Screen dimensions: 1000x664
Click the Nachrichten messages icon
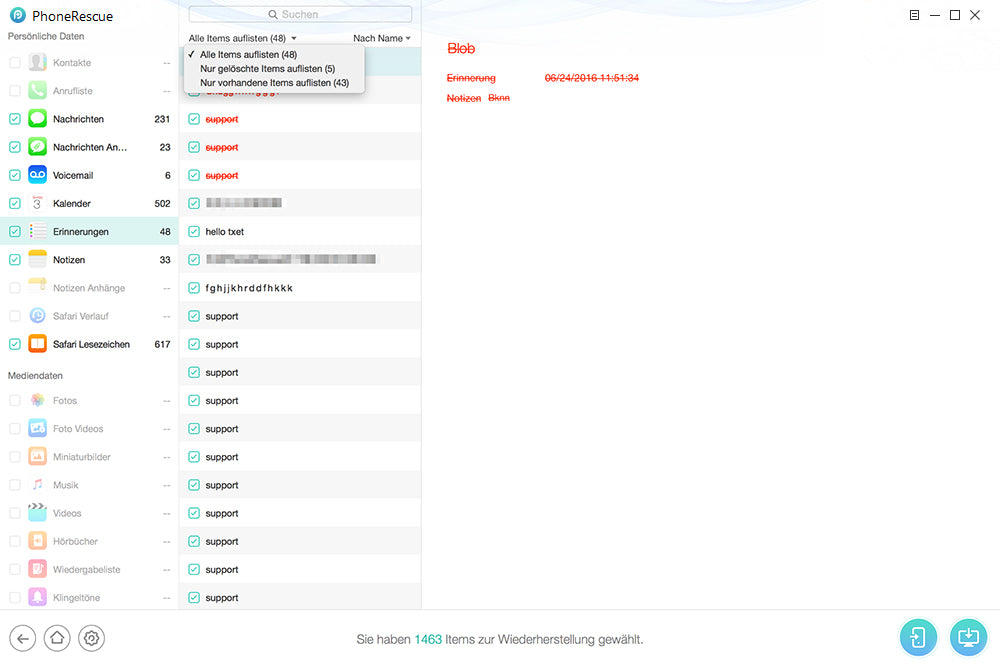pyautogui.click(x=38, y=119)
